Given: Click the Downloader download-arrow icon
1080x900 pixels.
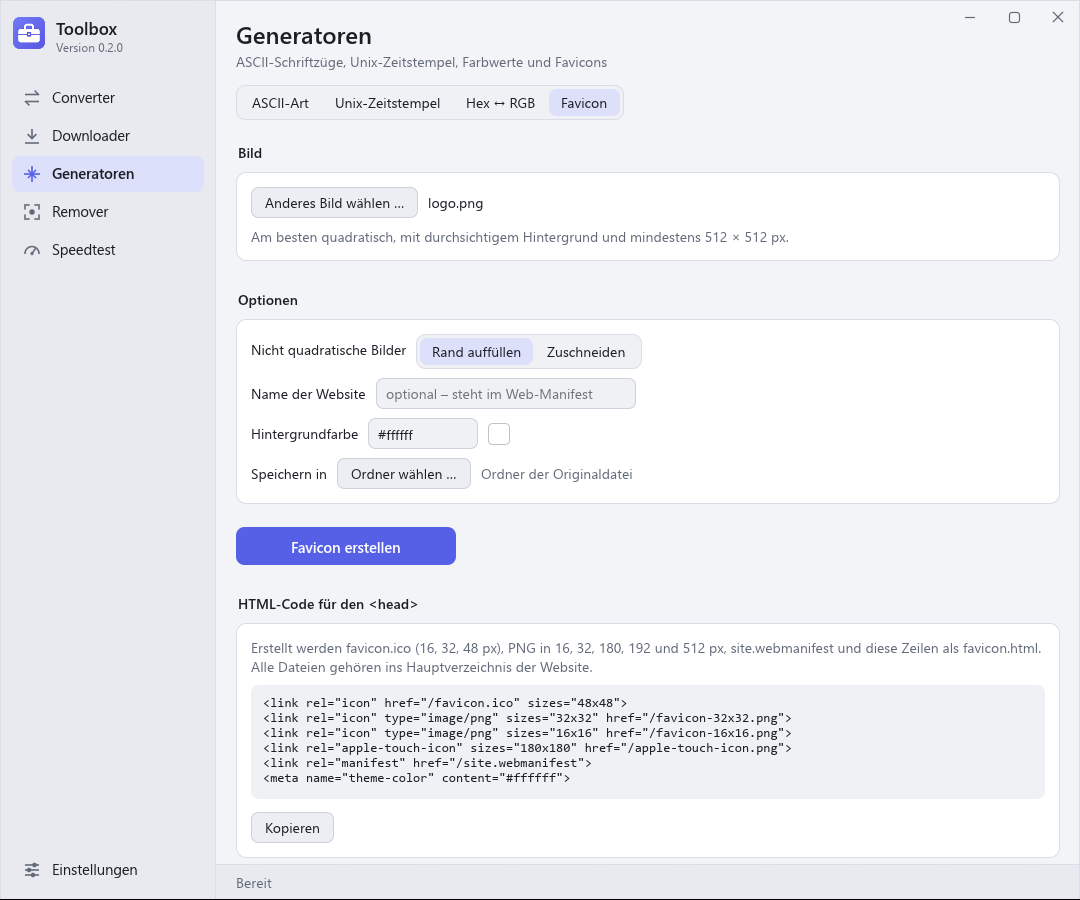Looking at the screenshot, I should pos(32,136).
